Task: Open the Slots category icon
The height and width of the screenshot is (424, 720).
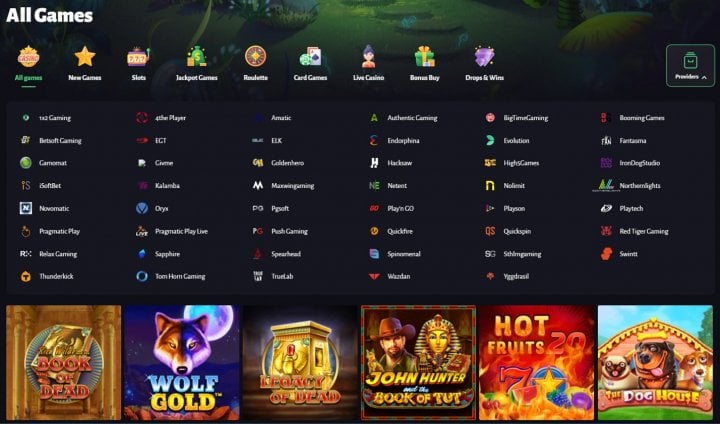Action: [x=138, y=57]
